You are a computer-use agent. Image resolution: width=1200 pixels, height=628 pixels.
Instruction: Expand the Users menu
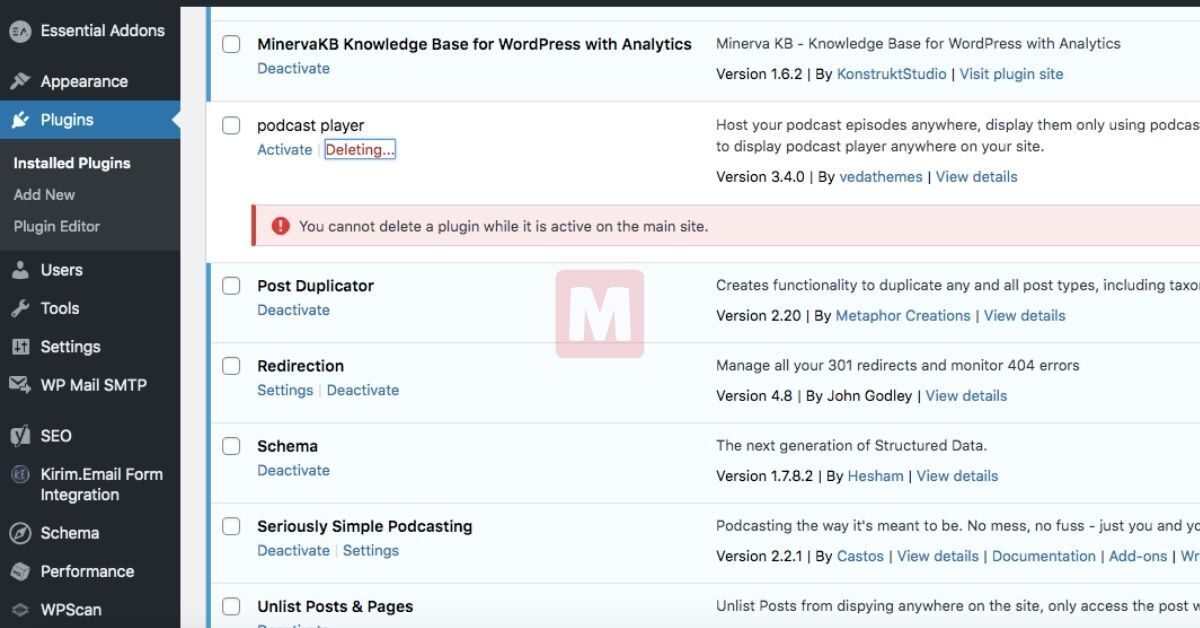[x=61, y=270]
